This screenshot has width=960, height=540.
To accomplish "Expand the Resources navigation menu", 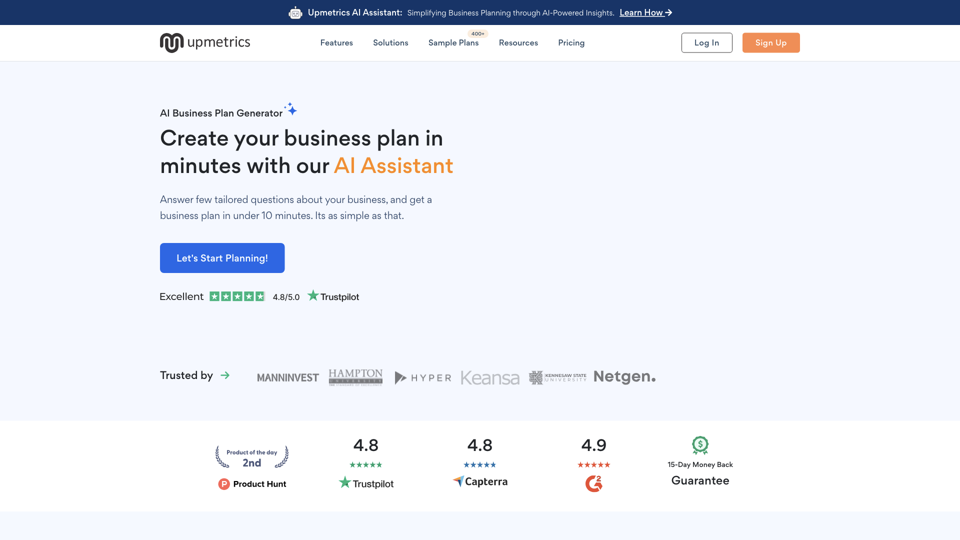I will (x=518, y=43).
